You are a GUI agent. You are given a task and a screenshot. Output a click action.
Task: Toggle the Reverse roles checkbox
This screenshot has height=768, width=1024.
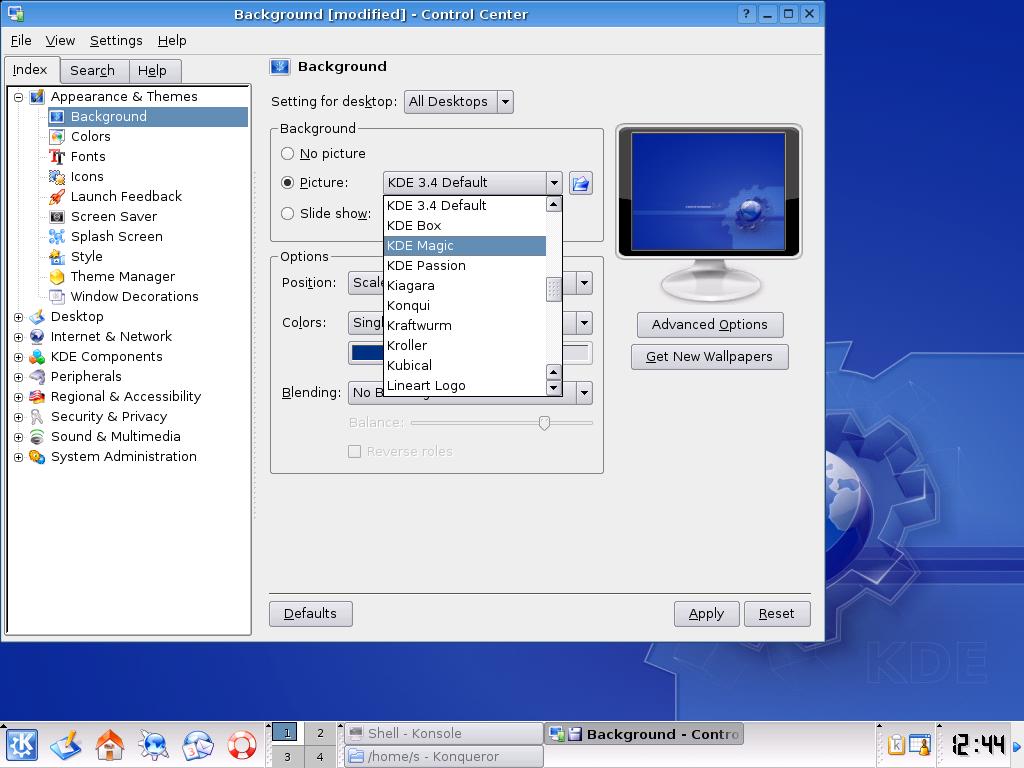click(x=355, y=451)
